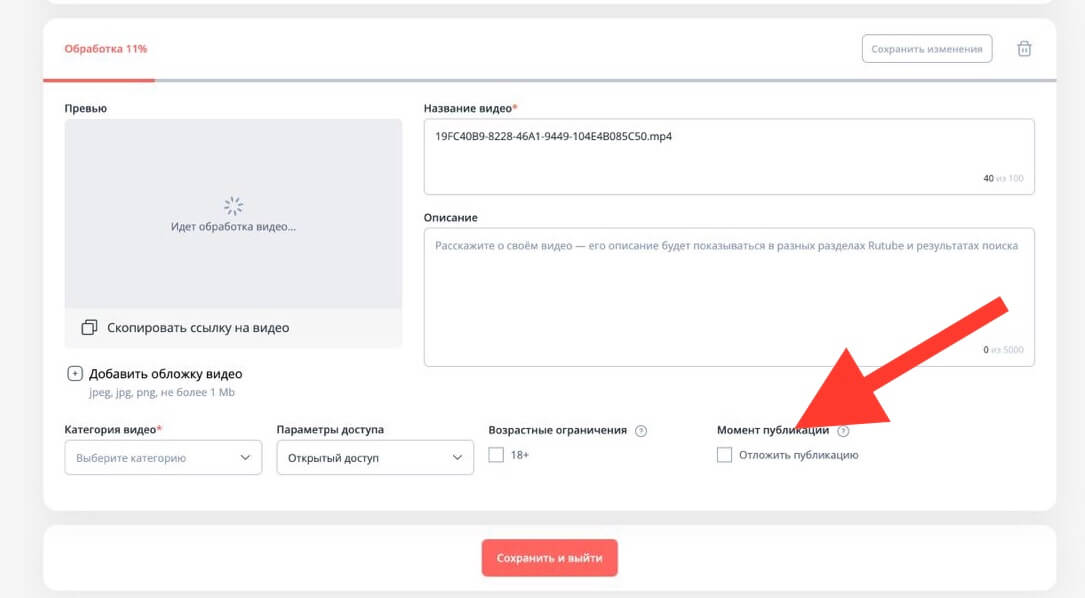Focus the Описание text area
Viewport: 1085px width, 598px height.
pos(728,297)
